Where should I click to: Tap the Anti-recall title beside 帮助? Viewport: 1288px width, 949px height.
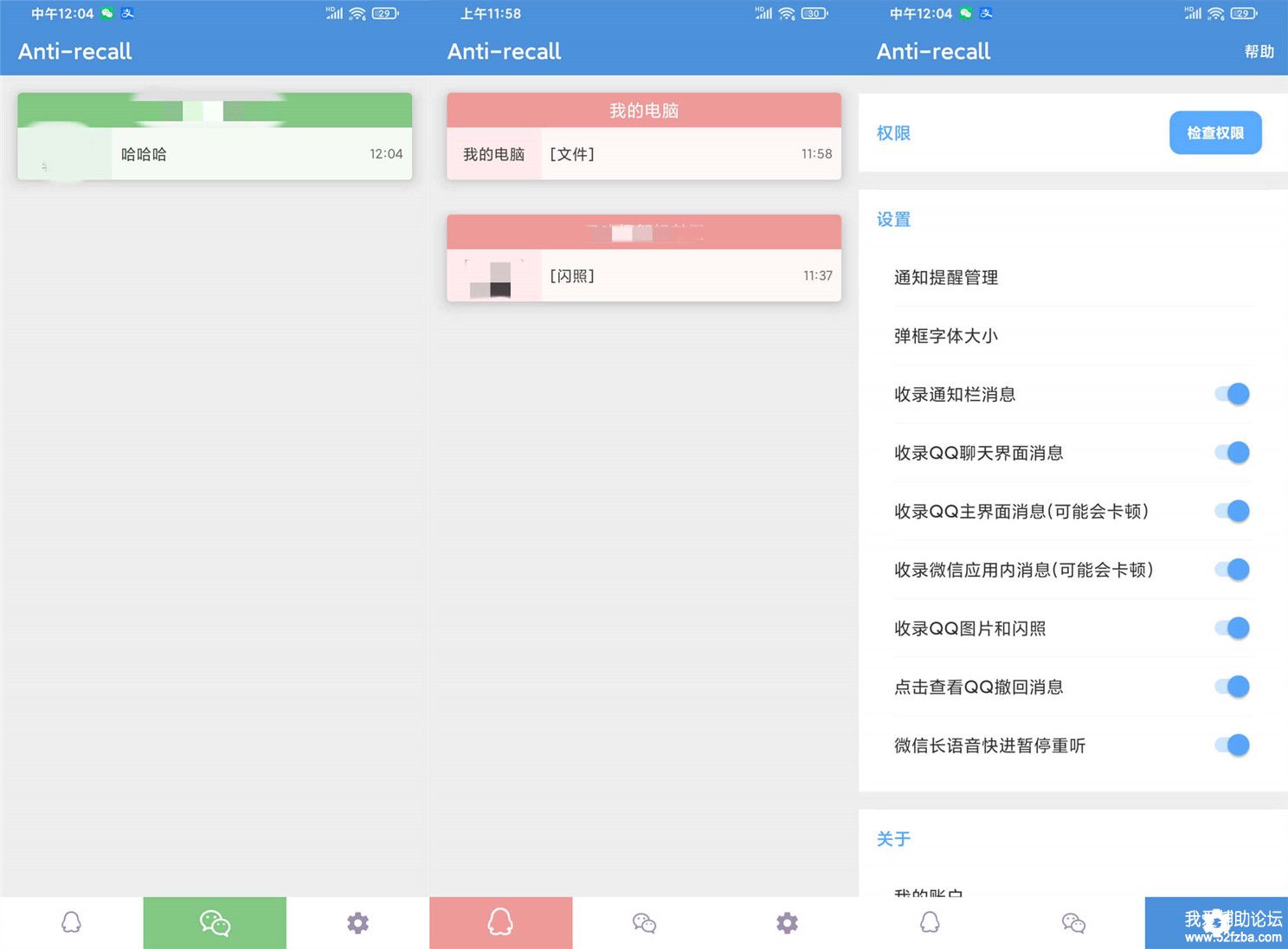pos(933,52)
